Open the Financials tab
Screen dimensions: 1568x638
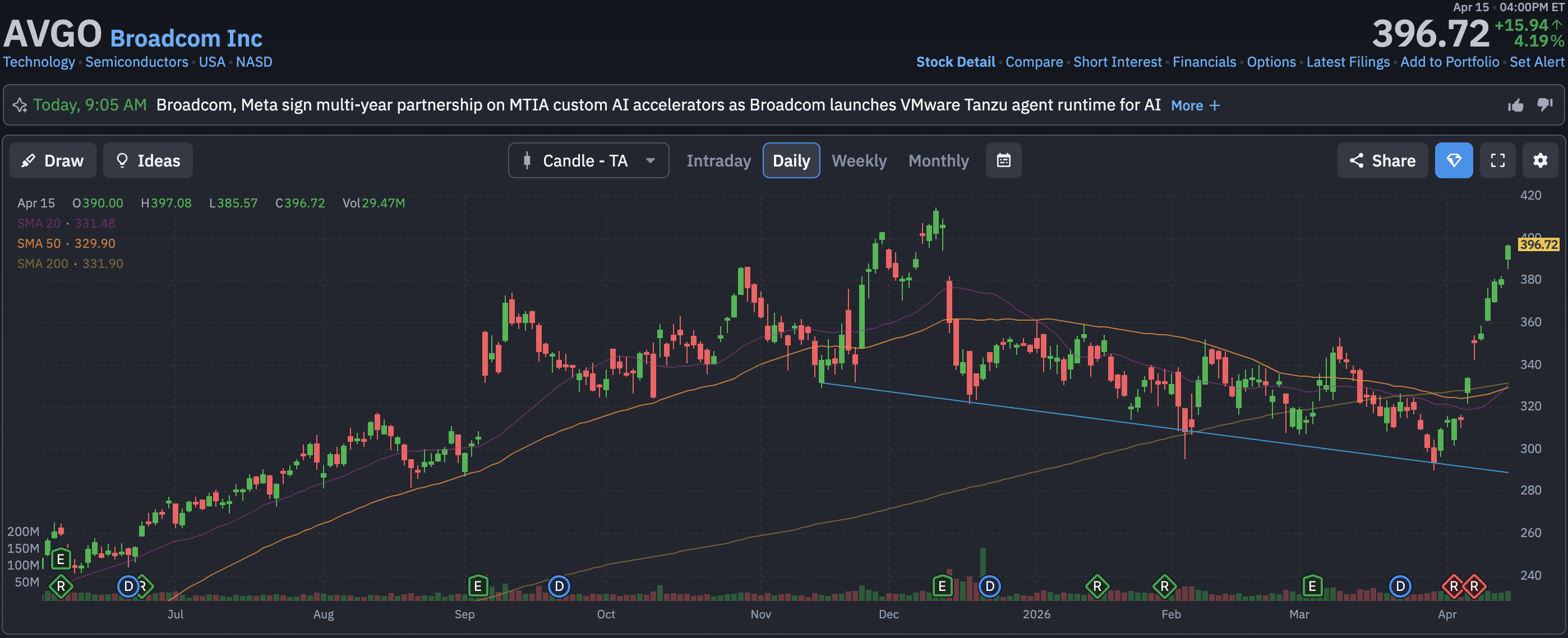(1204, 62)
